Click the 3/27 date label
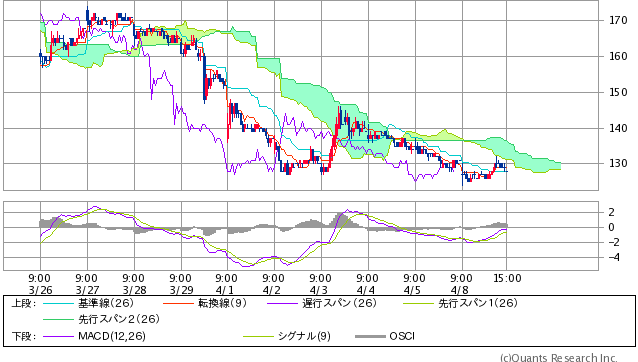This screenshot has width=638, height=362. tap(87, 290)
